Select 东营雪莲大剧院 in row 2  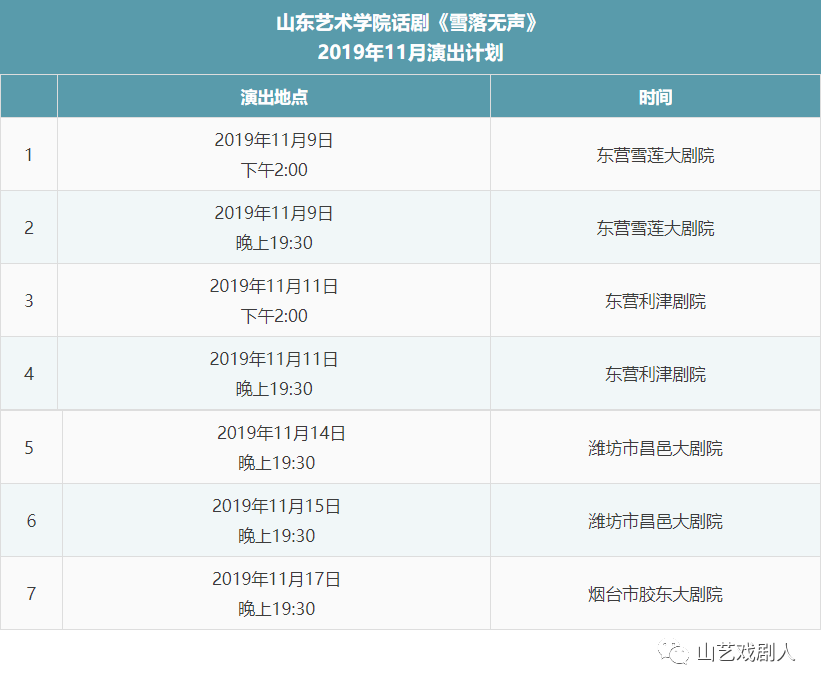coord(655,228)
